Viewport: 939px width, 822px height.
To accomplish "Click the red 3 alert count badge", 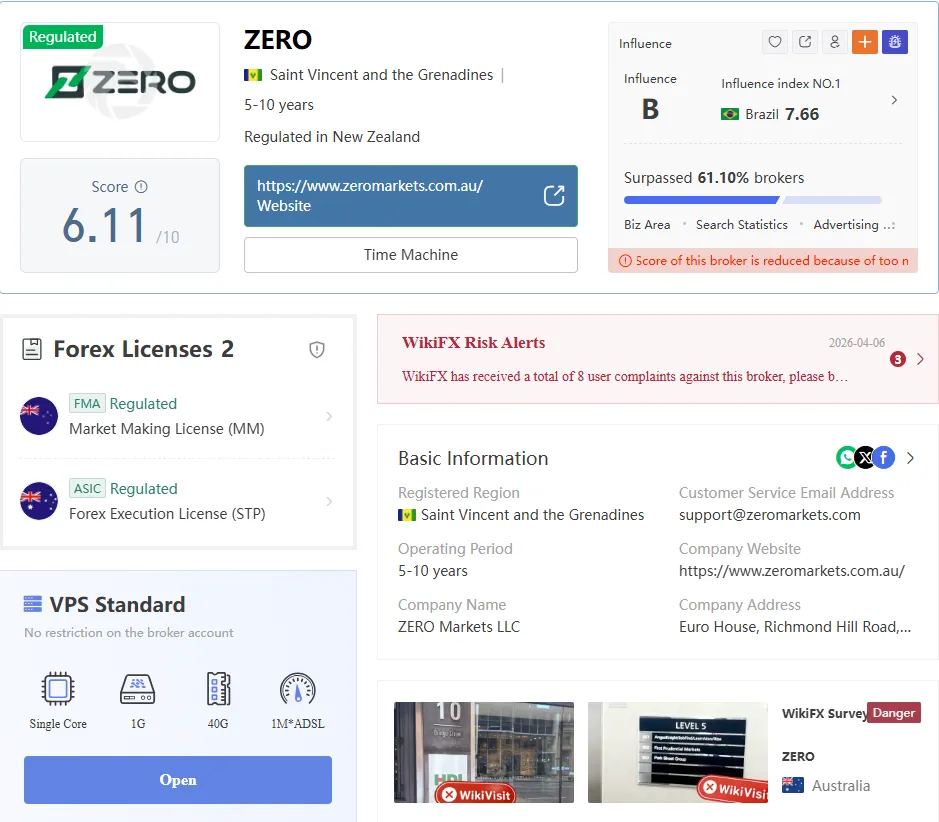I will (x=897, y=359).
